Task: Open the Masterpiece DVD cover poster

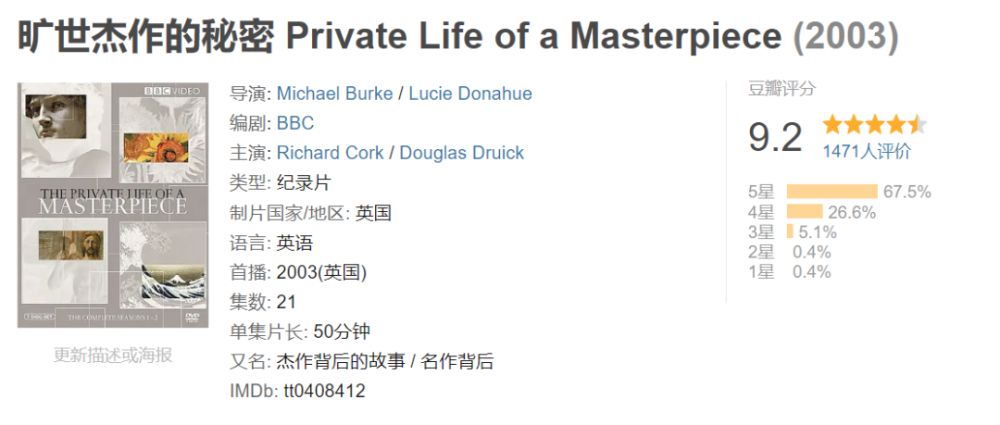Action: (x=113, y=205)
